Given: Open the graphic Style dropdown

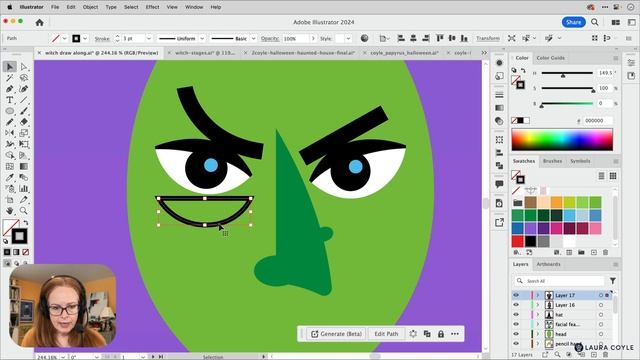Looking at the screenshot, I should tap(348, 38).
